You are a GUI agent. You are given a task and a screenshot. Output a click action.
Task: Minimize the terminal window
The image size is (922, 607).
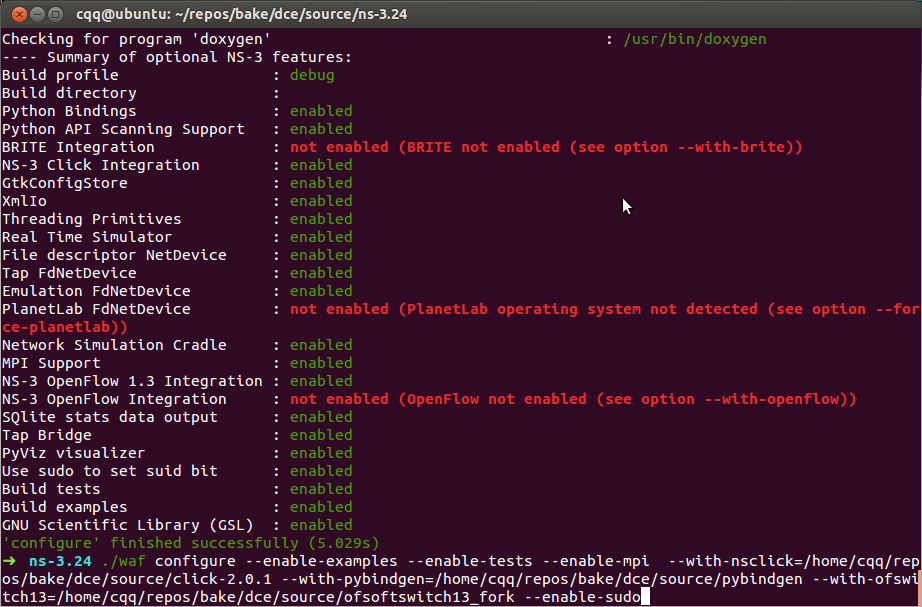coord(37,14)
